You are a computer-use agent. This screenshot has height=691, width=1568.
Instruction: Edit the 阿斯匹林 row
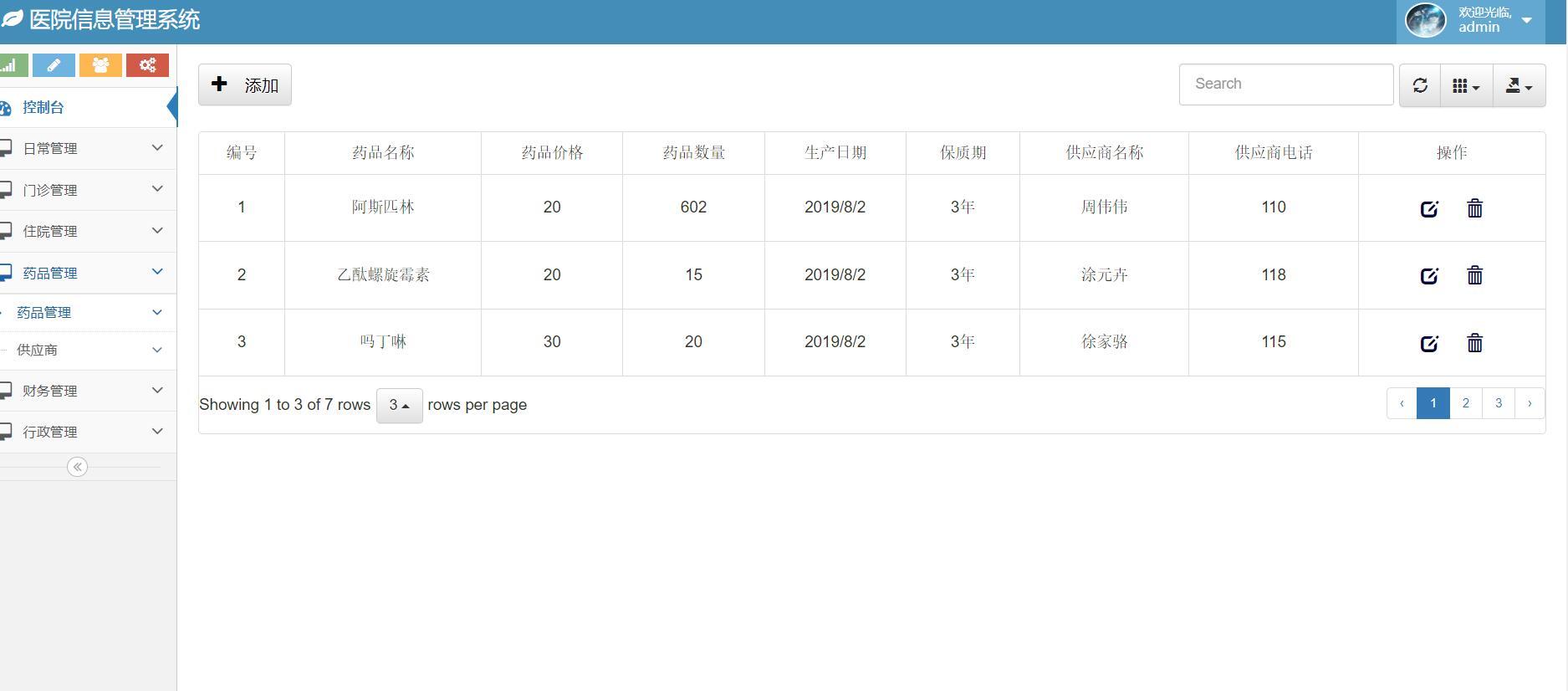tap(1429, 208)
